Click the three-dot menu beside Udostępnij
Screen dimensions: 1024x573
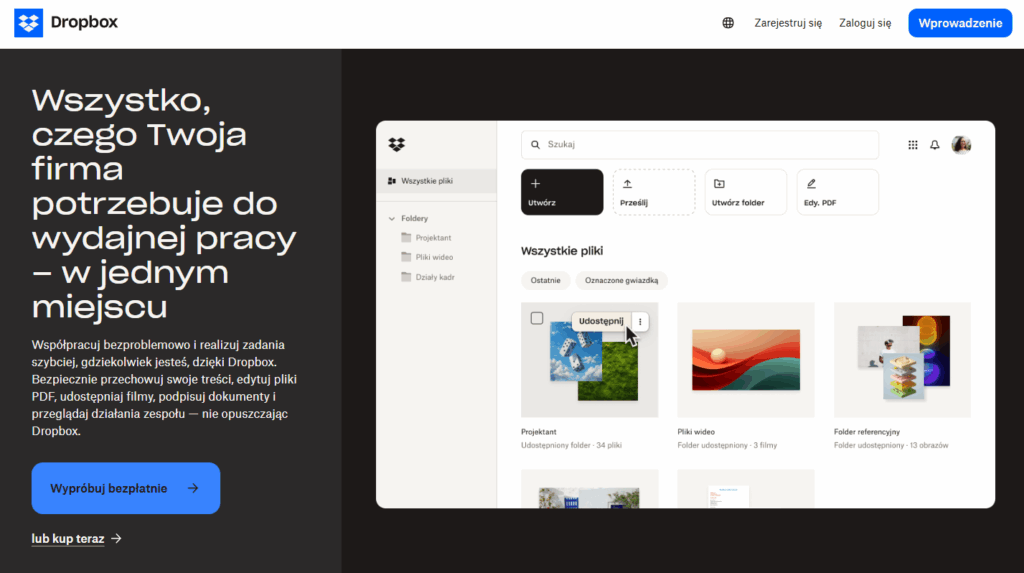coord(641,321)
